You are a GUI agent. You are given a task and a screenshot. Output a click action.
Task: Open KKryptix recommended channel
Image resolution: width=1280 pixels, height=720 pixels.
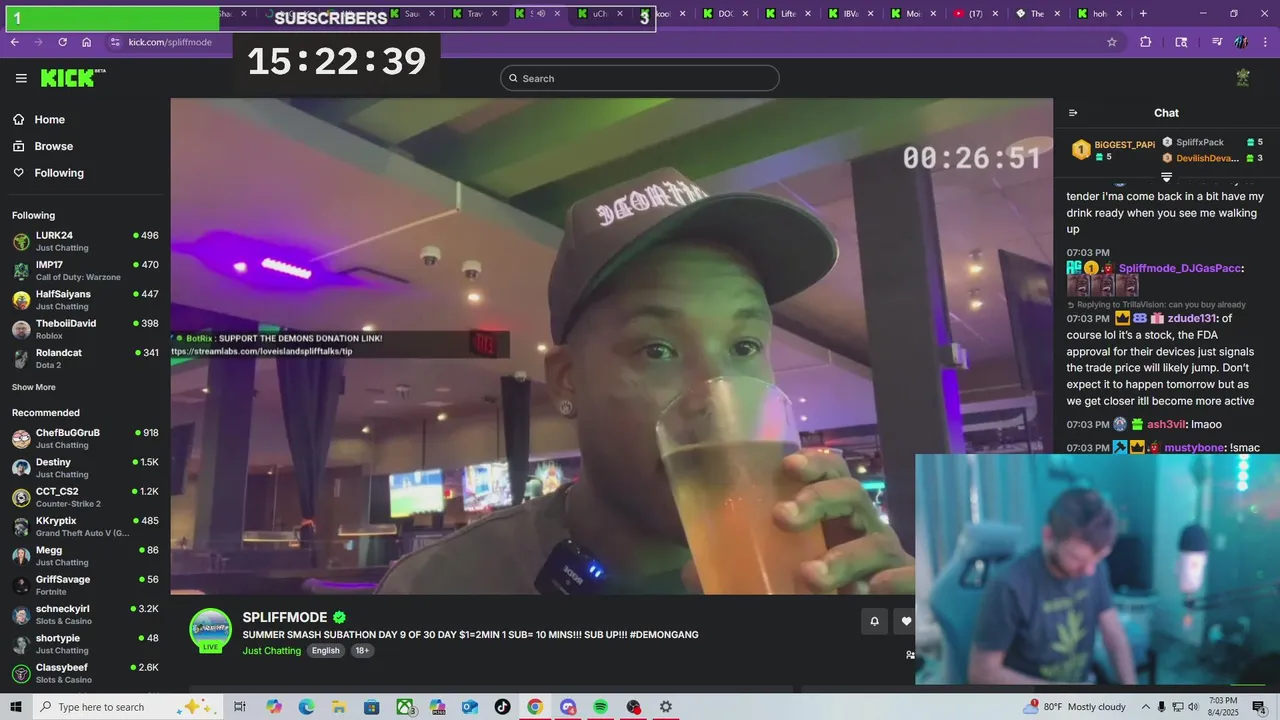(x=85, y=526)
